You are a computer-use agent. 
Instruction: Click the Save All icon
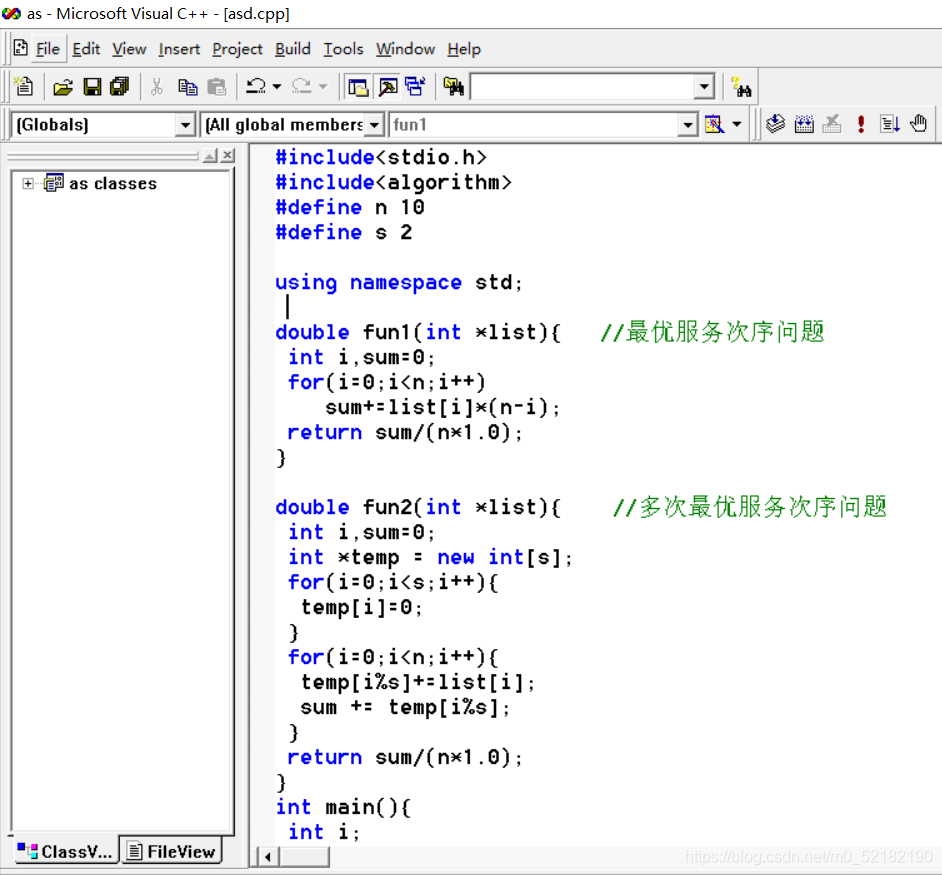(x=120, y=87)
